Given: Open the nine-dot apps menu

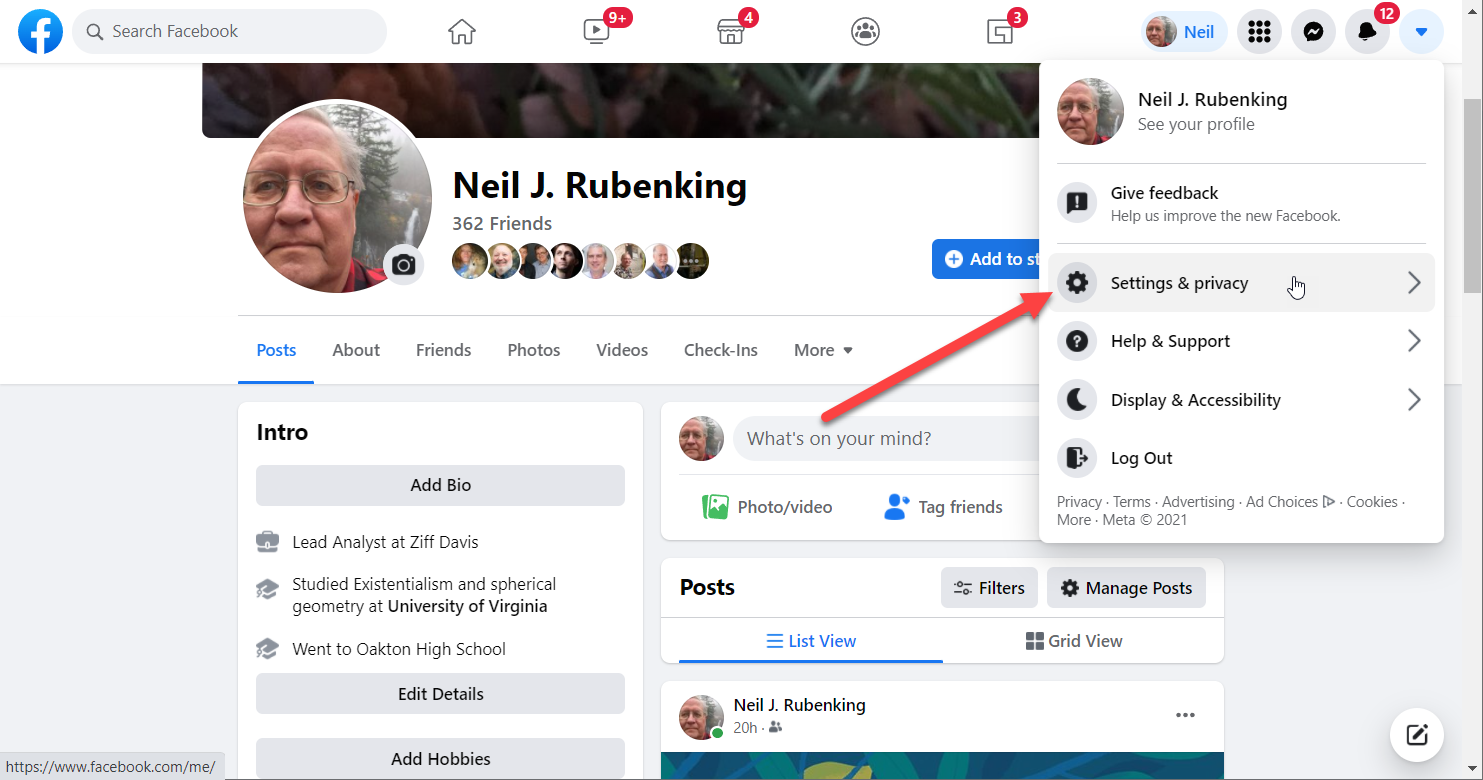Looking at the screenshot, I should coord(1259,32).
